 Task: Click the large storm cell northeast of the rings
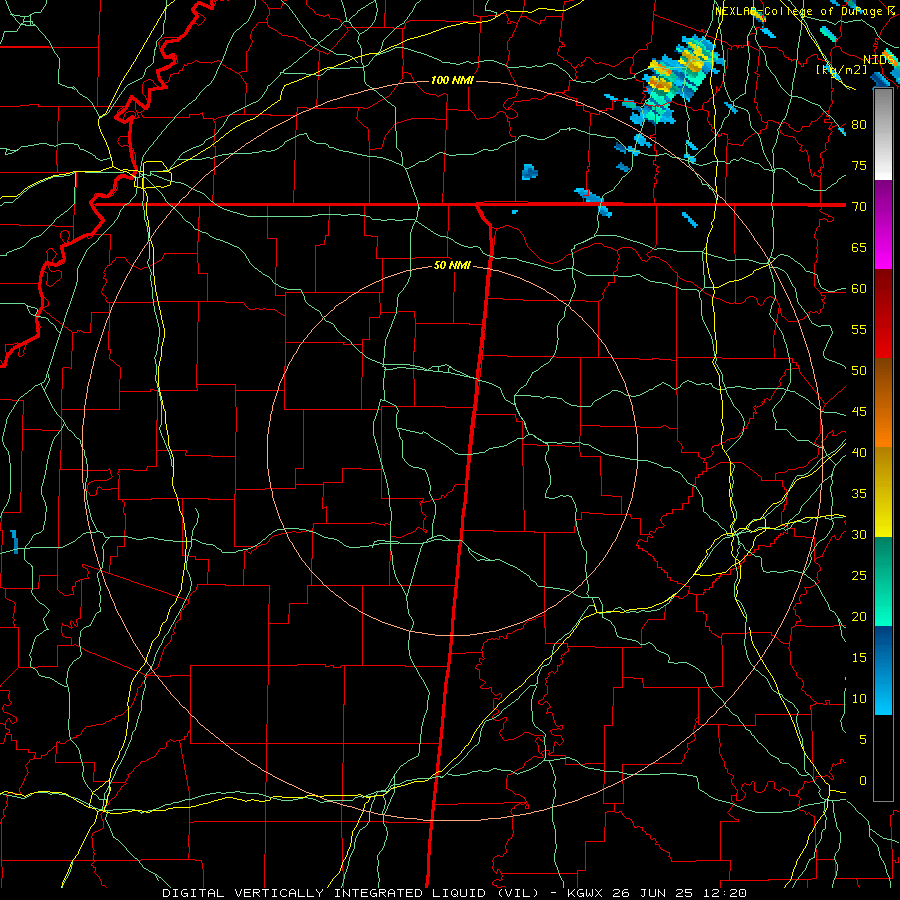click(677, 79)
